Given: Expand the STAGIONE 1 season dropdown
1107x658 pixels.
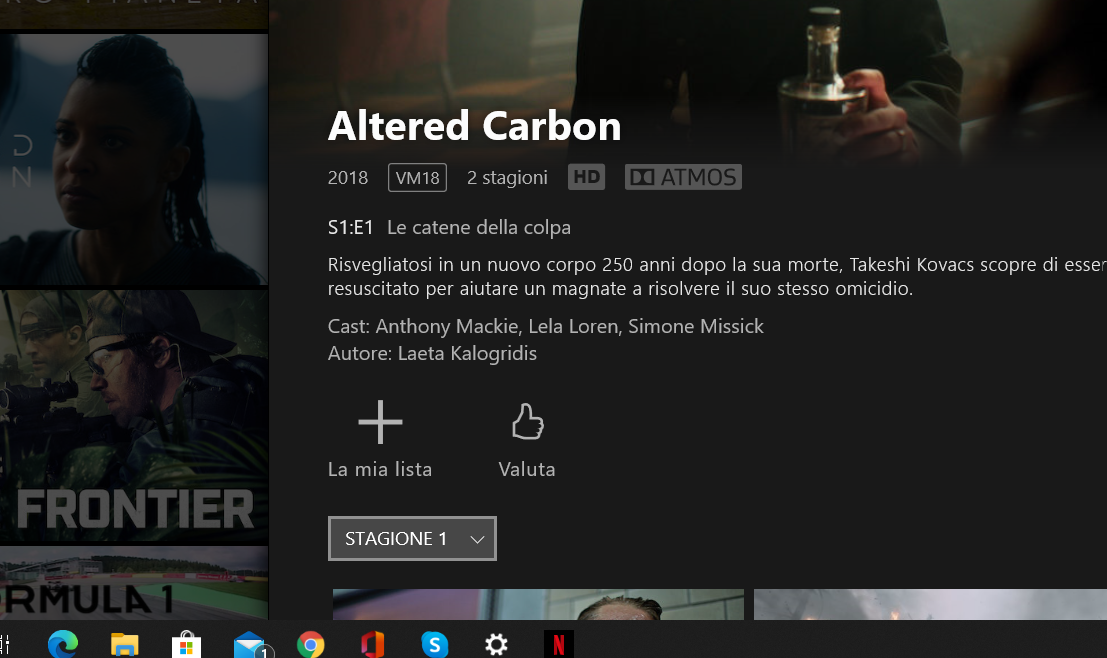Looking at the screenshot, I should point(412,539).
